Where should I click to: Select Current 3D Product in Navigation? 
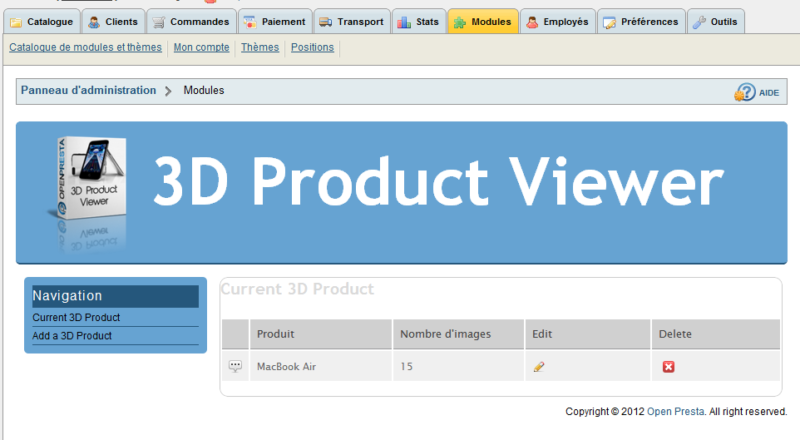pyautogui.click(x=76, y=317)
